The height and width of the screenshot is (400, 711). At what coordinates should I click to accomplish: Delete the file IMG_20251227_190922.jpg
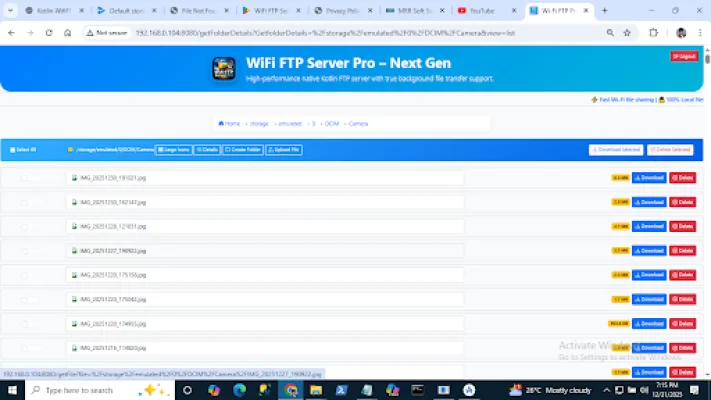682,251
